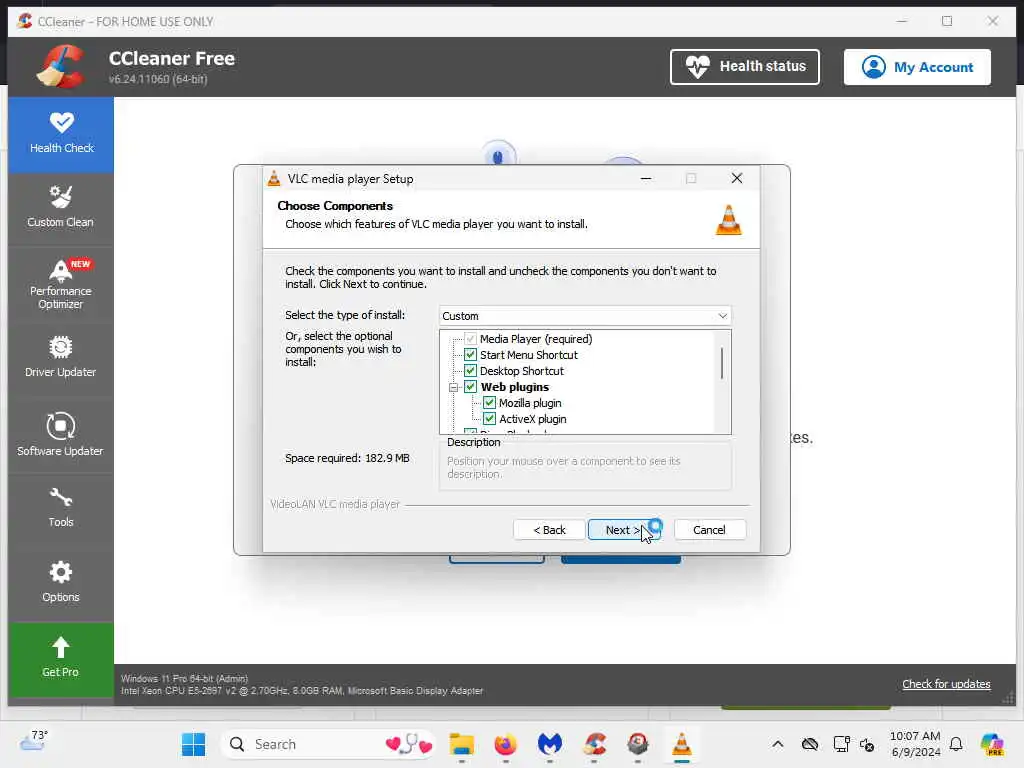
Task: Open the install type dropdown showing Custom
Action: click(x=584, y=316)
